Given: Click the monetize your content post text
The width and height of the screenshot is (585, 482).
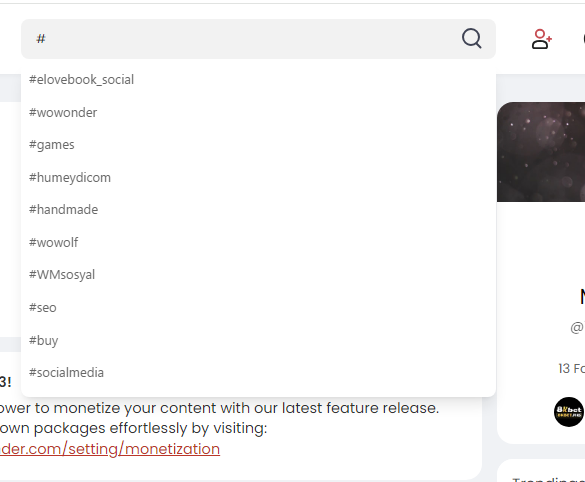Looking at the screenshot, I should [x=219, y=408].
